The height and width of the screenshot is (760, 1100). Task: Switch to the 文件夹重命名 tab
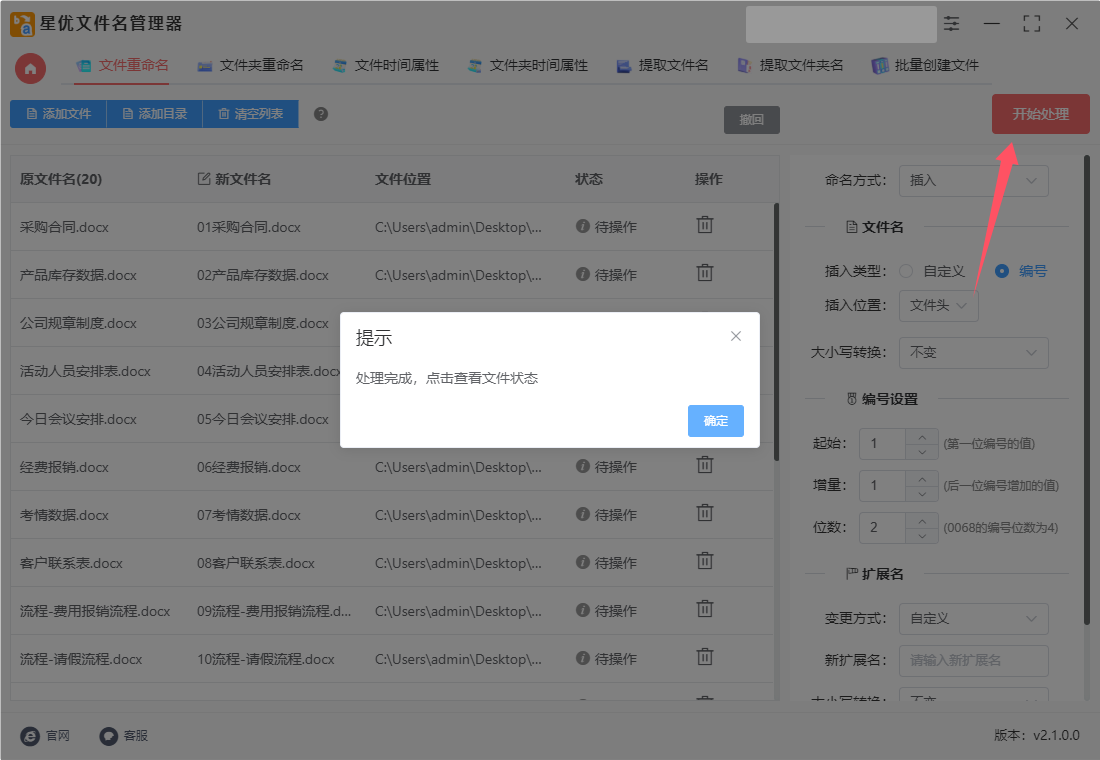250,65
